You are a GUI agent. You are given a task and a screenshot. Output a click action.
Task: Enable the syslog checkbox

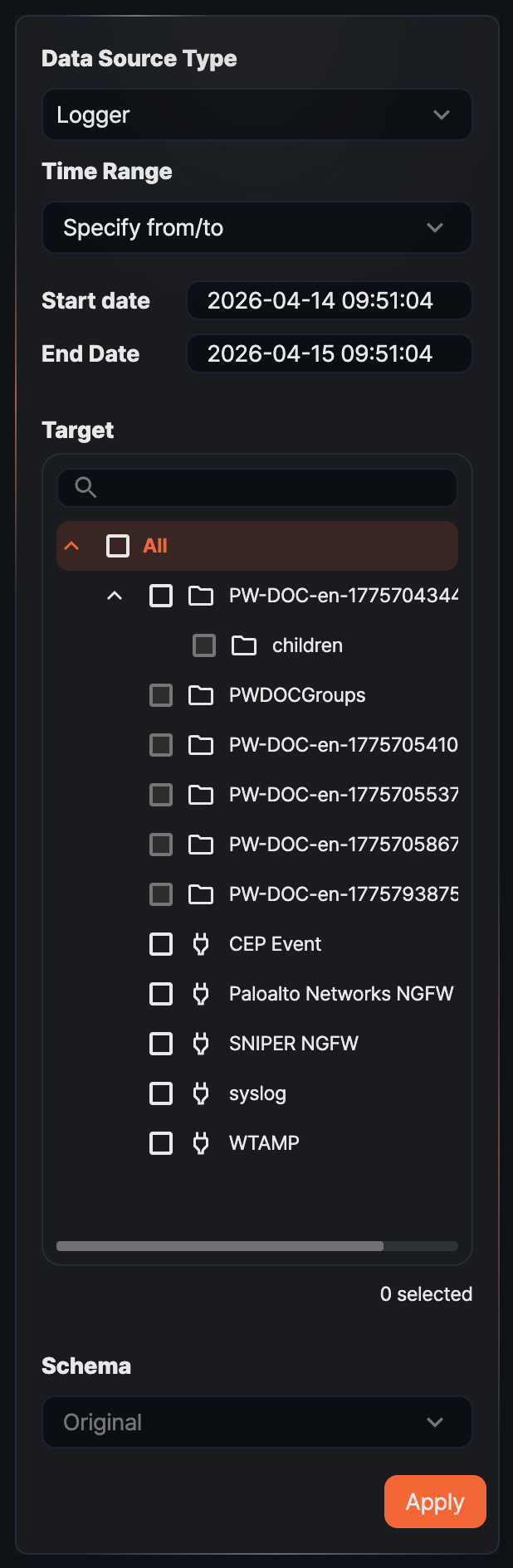161,1093
